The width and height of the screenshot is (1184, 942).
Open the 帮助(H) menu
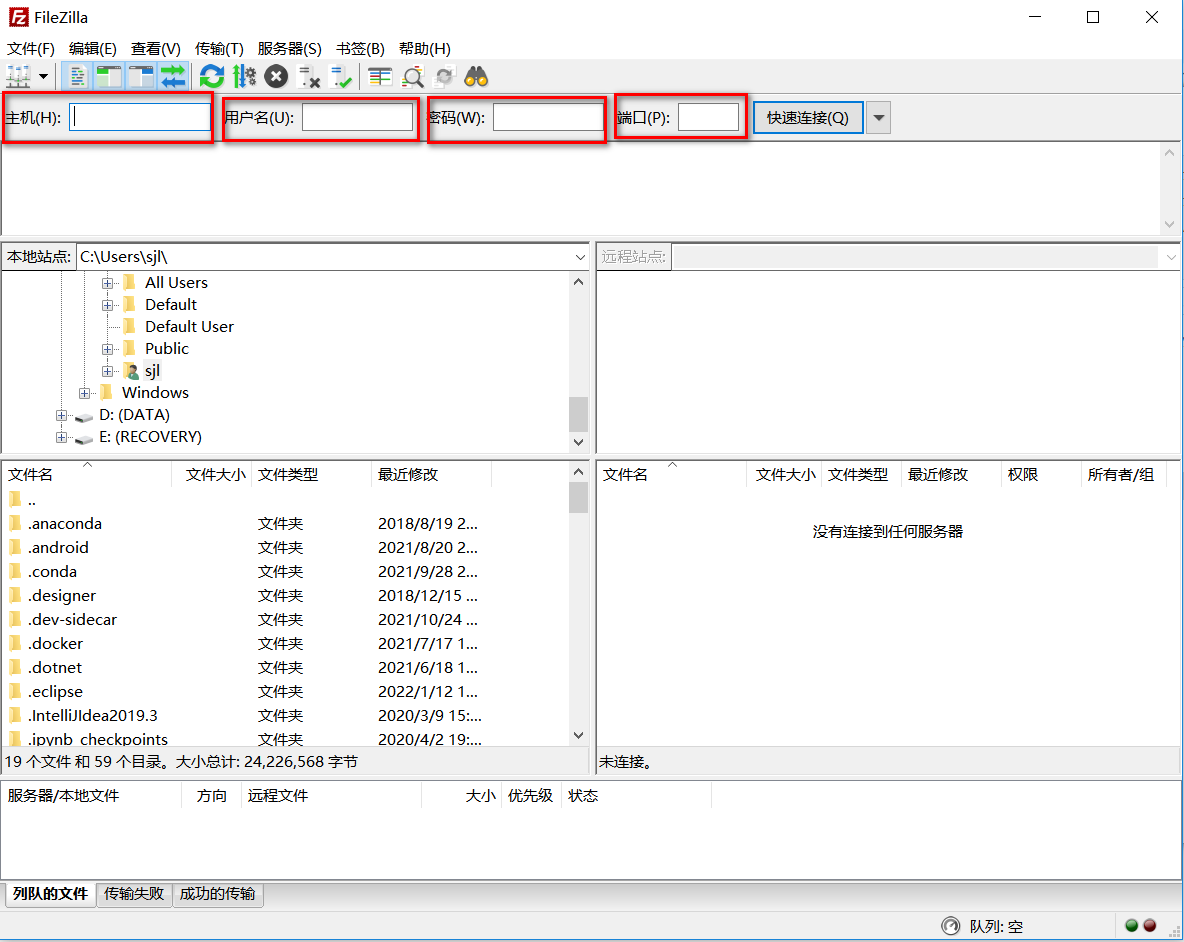424,49
